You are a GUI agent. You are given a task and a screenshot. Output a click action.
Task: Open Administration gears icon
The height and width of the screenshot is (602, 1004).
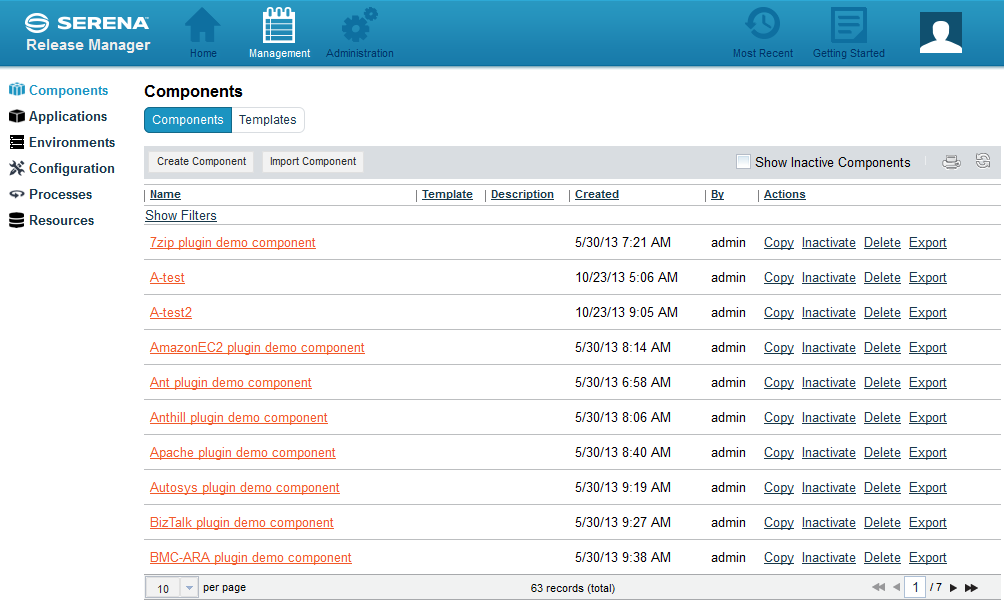point(359,26)
